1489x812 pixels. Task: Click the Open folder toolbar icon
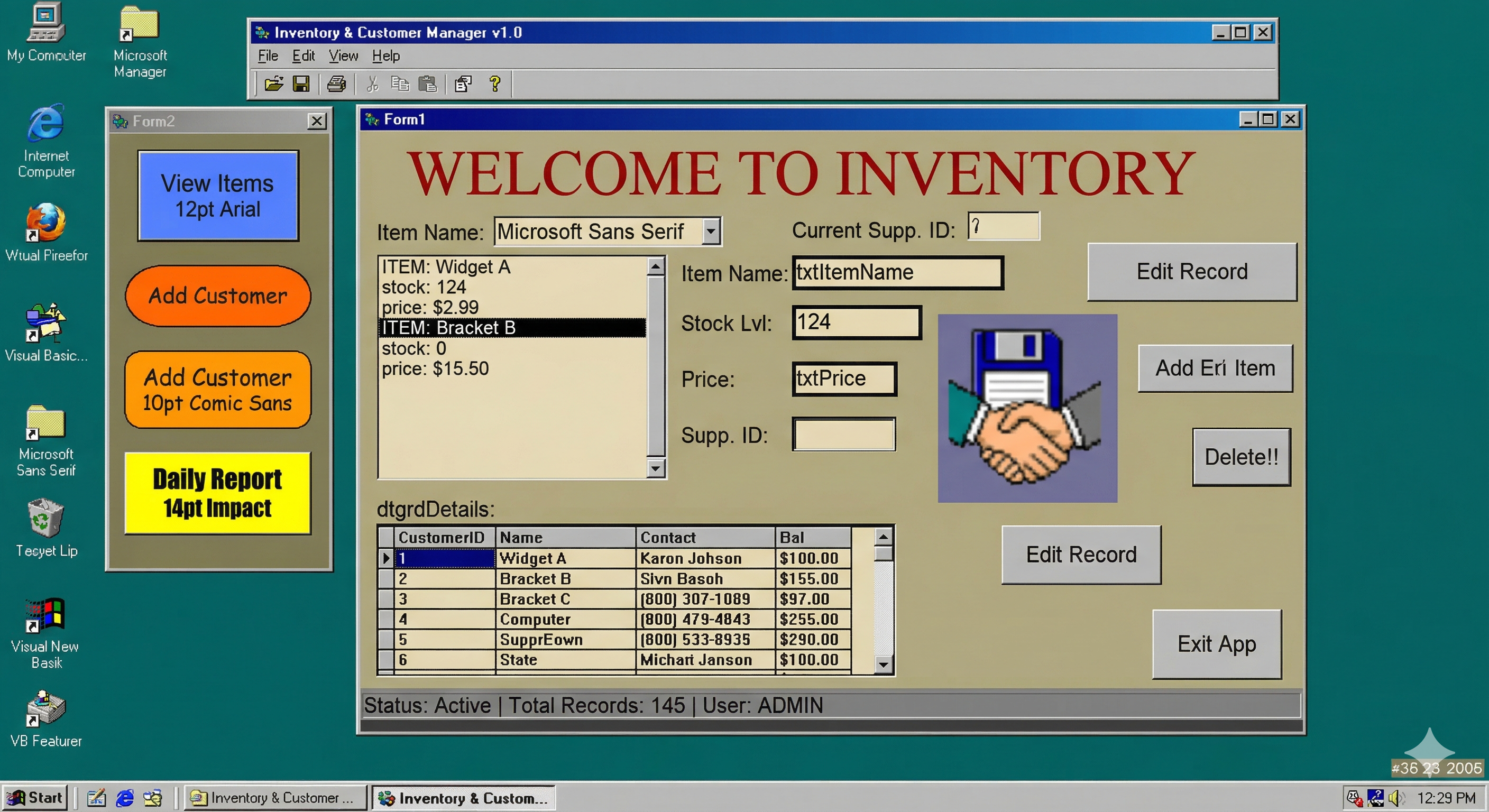[x=273, y=85]
